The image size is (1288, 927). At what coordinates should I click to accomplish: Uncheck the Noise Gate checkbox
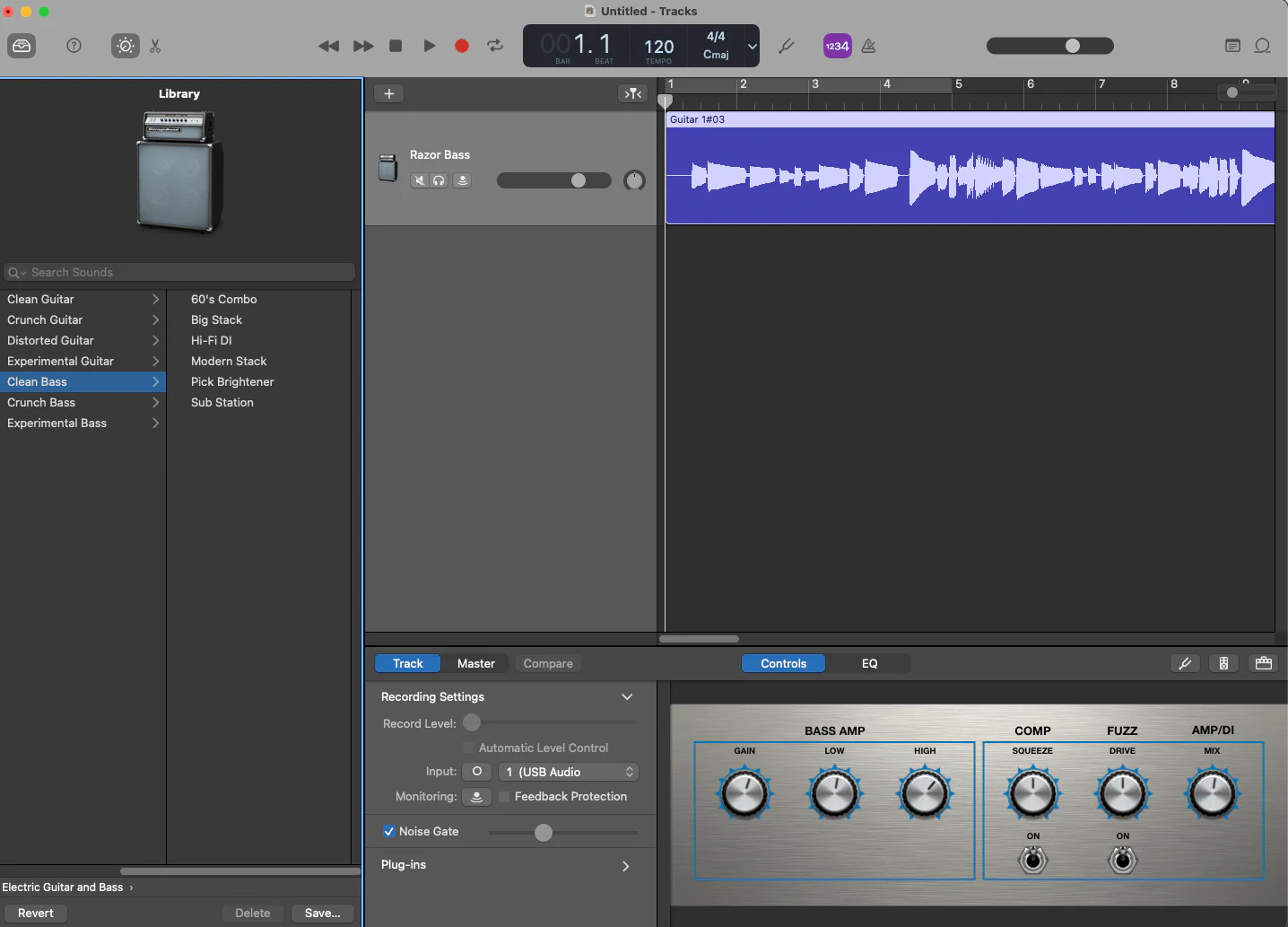tap(389, 832)
